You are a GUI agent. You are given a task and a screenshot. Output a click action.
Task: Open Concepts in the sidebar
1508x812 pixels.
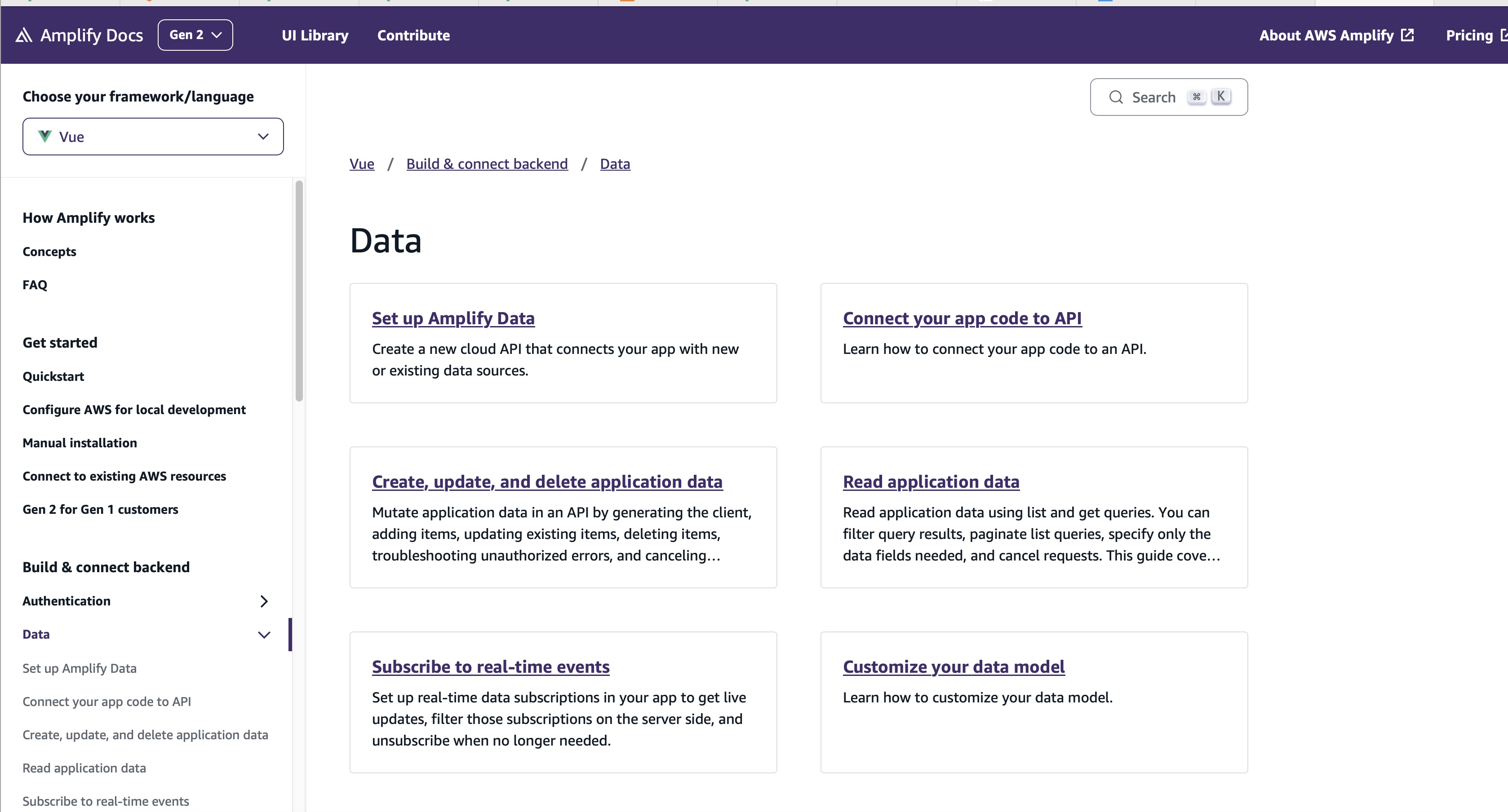pyautogui.click(x=49, y=252)
